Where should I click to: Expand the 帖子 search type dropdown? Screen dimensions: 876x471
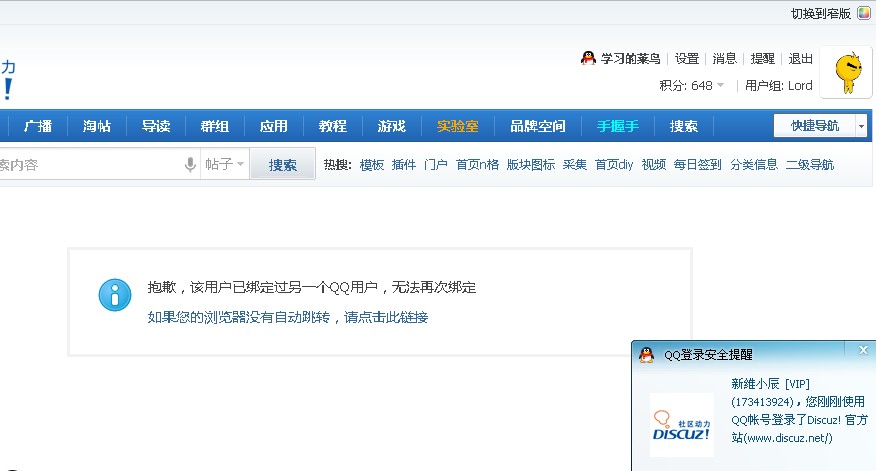tap(225, 164)
